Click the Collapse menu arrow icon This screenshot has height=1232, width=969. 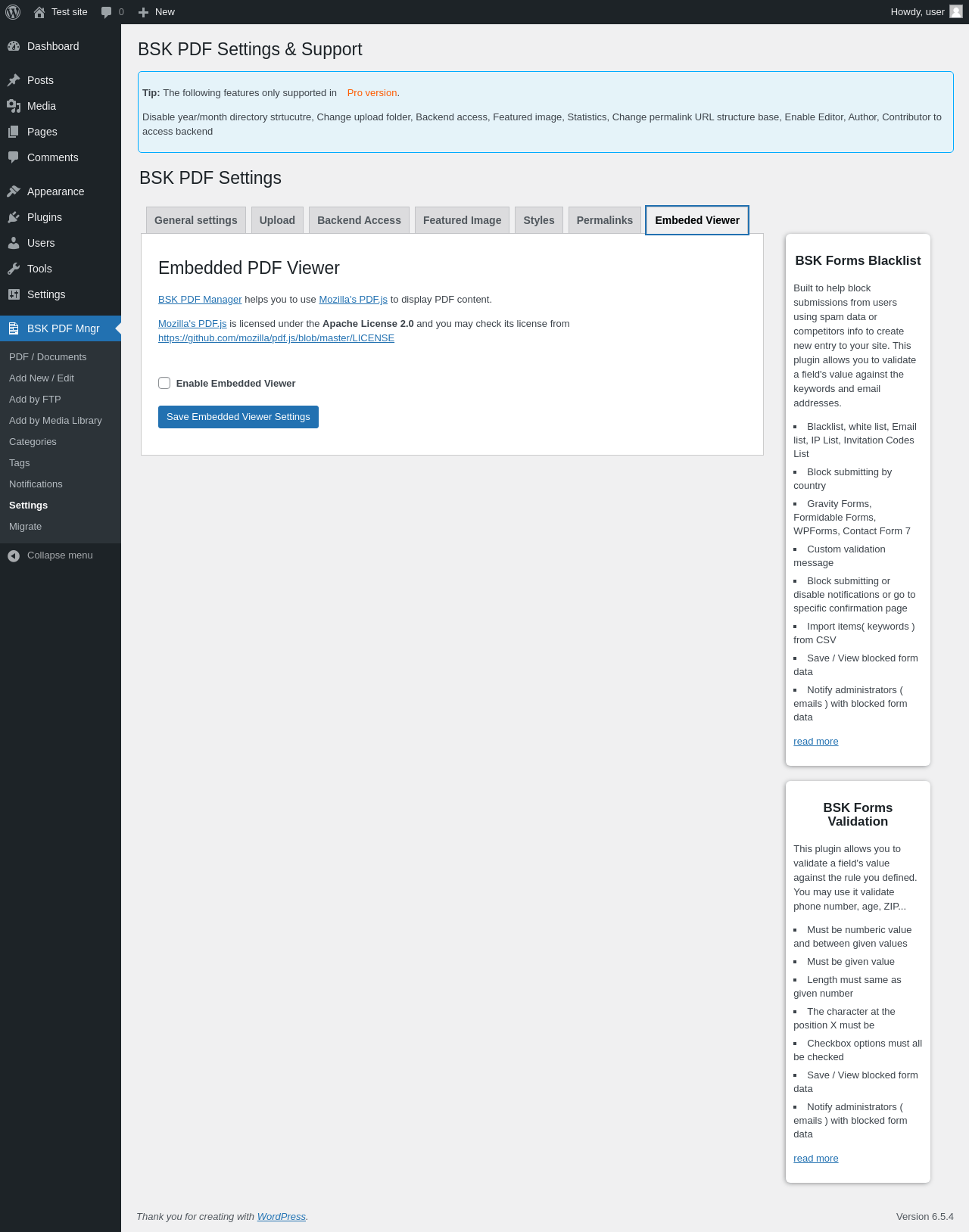pos(14,555)
